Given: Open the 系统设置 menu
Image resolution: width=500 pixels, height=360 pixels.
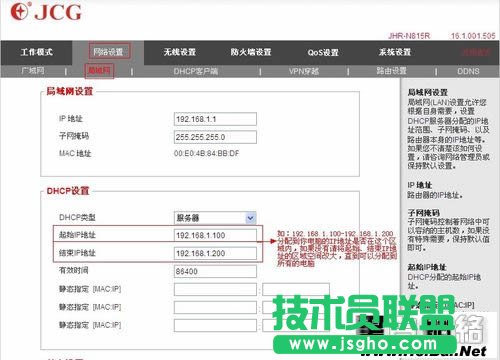Looking at the screenshot, I should (x=395, y=52).
